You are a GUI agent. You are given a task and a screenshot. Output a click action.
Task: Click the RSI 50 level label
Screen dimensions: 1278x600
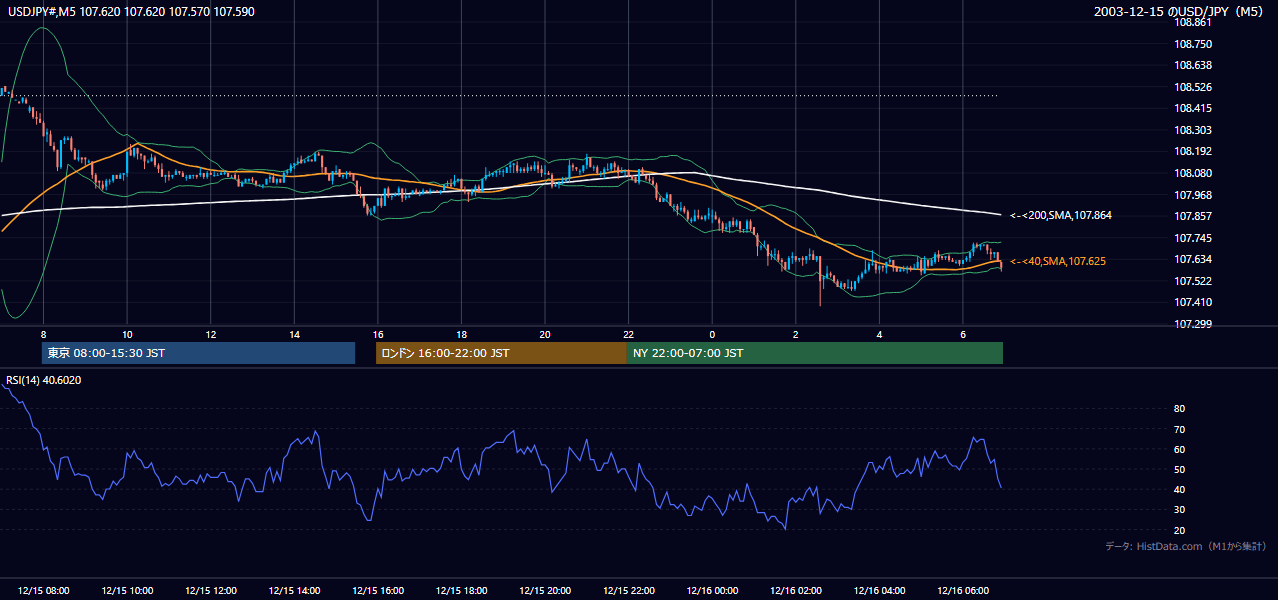click(1179, 469)
